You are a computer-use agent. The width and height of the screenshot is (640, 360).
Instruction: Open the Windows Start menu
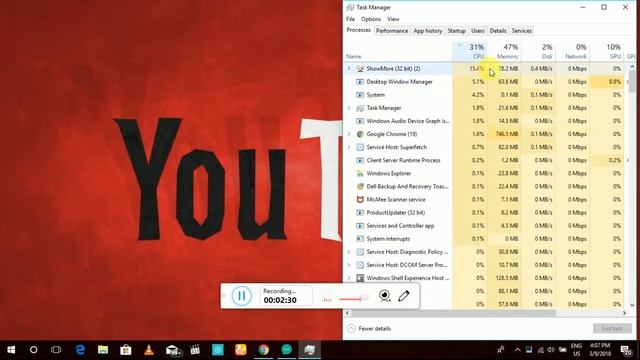(x=11, y=350)
